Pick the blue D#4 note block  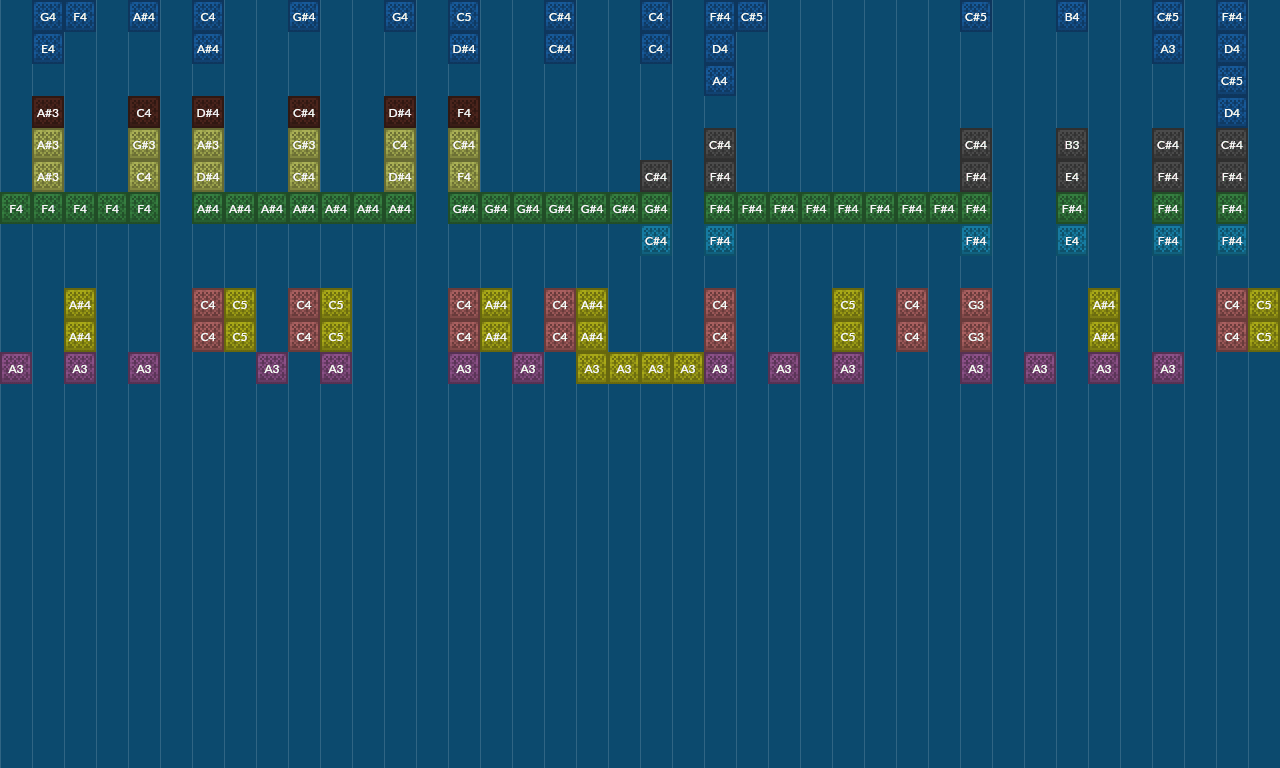(x=464, y=48)
